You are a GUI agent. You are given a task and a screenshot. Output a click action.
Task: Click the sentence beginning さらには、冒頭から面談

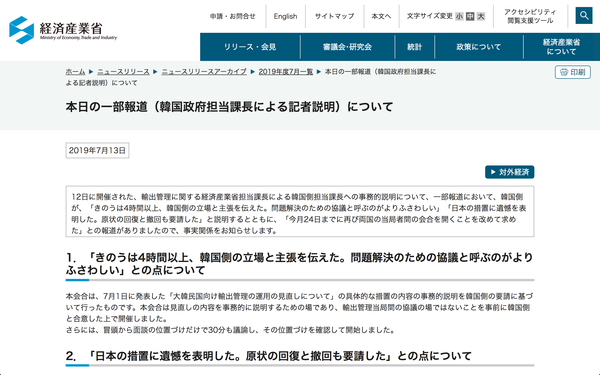(x=230, y=330)
